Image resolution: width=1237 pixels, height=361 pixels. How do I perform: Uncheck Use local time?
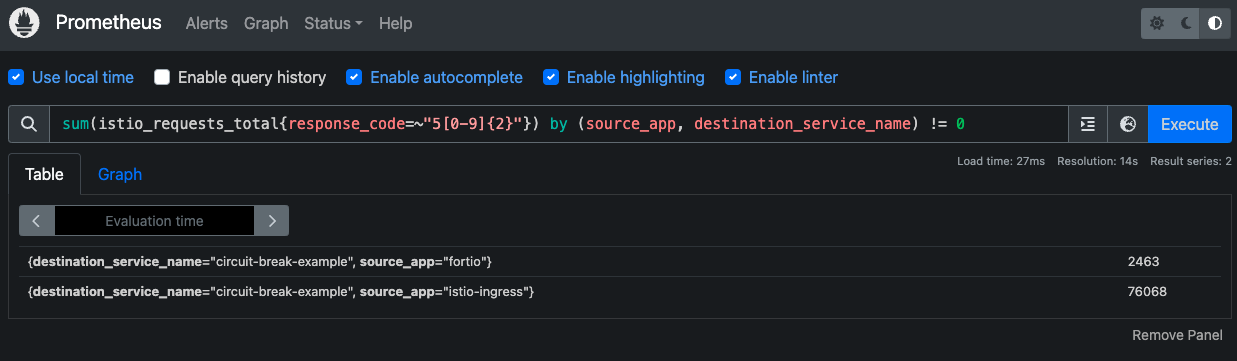[x=16, y=77]
